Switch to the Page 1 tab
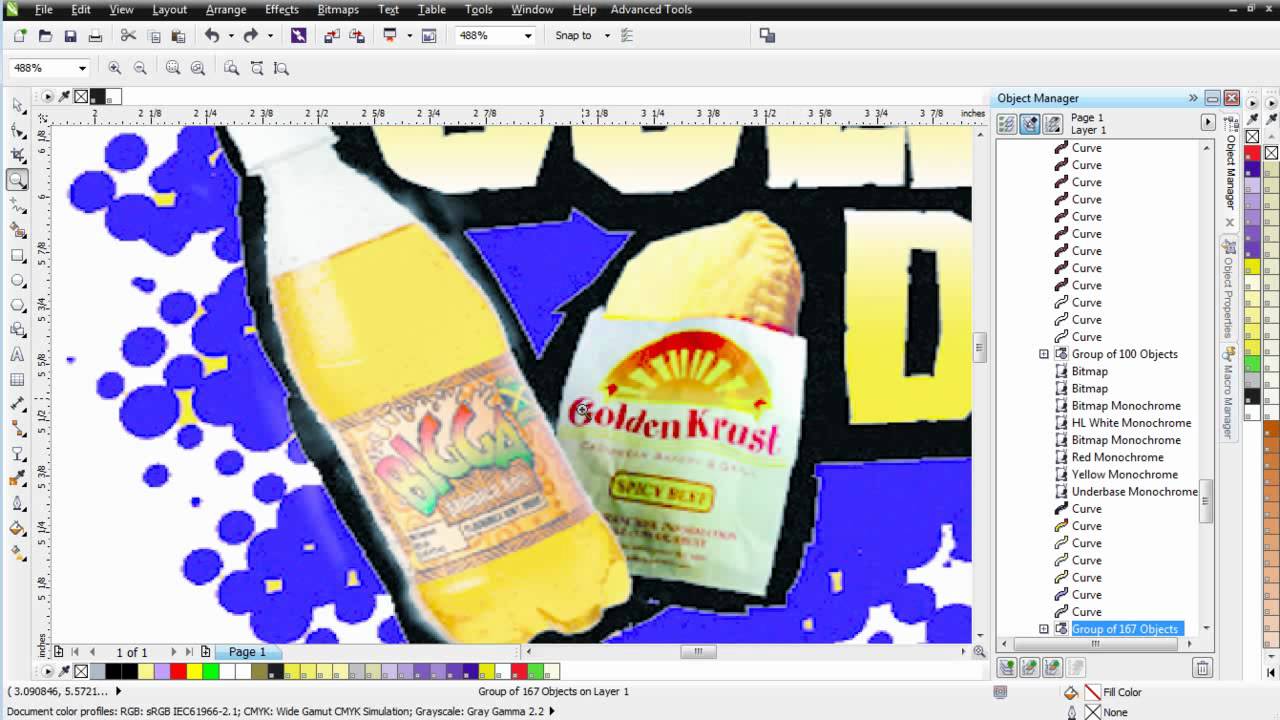 pos(247,652)
